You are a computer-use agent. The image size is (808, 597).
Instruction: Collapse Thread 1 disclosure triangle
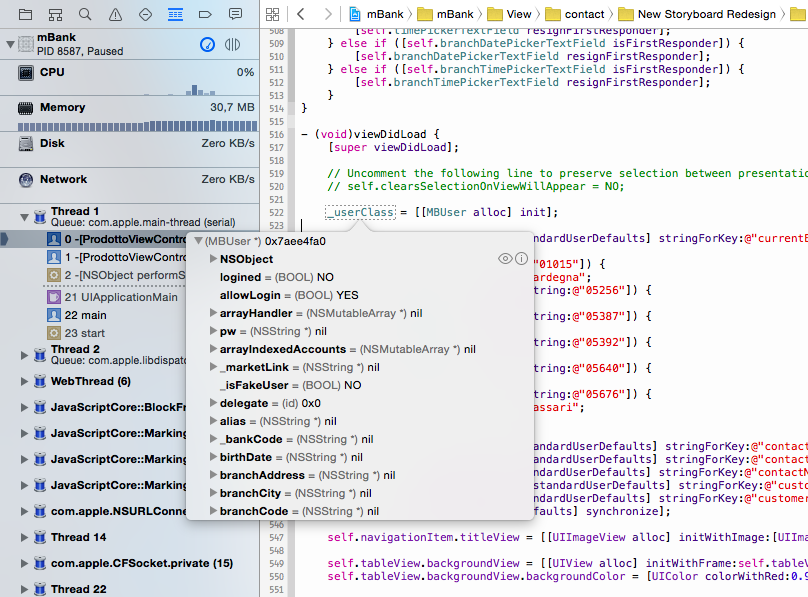click(x=24, y=217)
